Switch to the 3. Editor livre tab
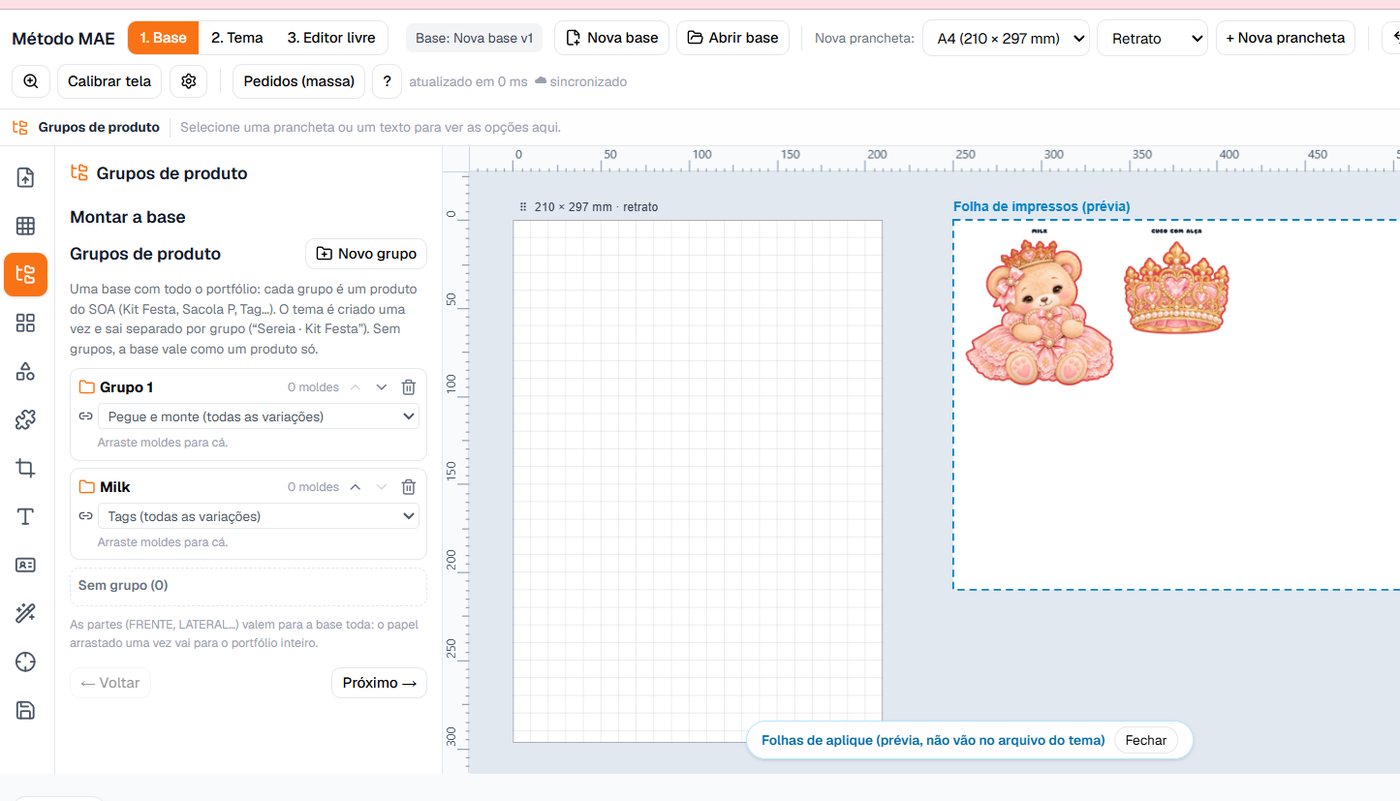 [331, 38]
